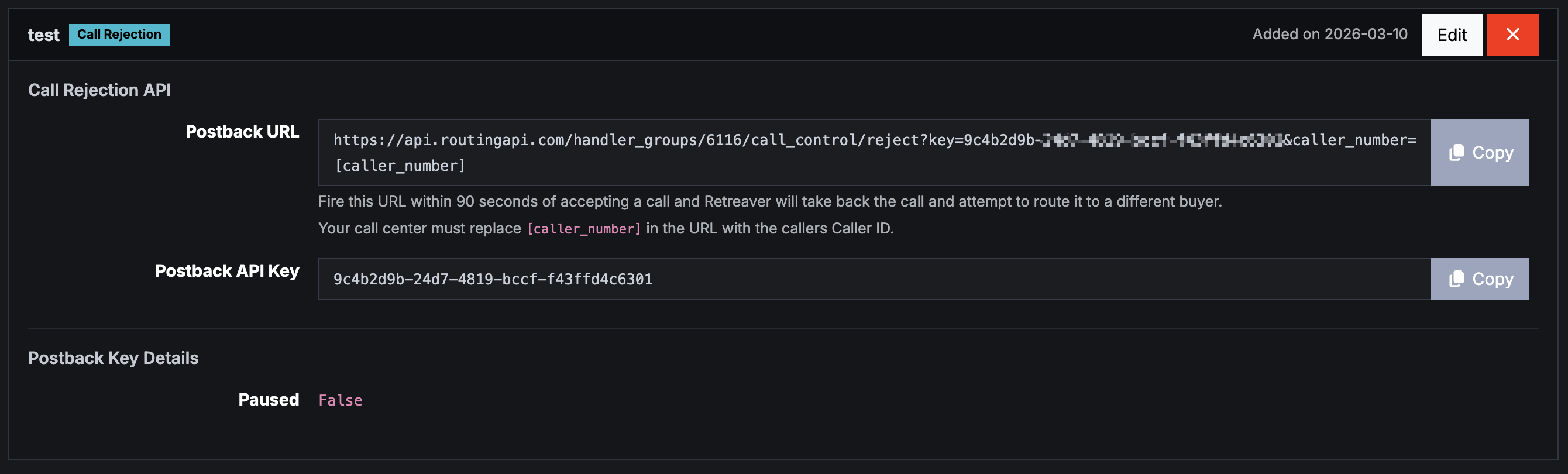Click the Fire this URL help text
The height and width of the screenshot is (474, 1568).
[770, 201]
